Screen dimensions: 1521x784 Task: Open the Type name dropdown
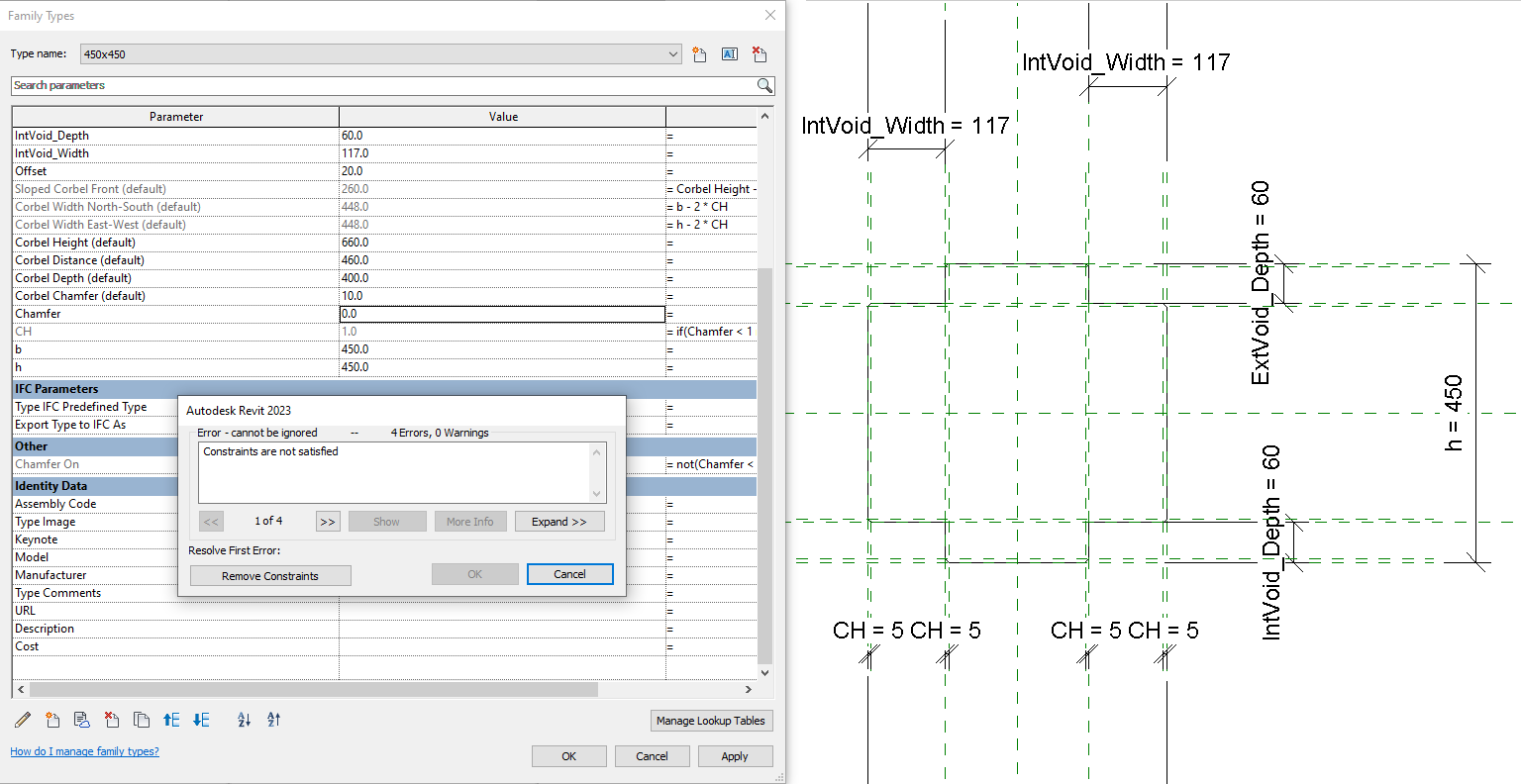click(673, 54)
